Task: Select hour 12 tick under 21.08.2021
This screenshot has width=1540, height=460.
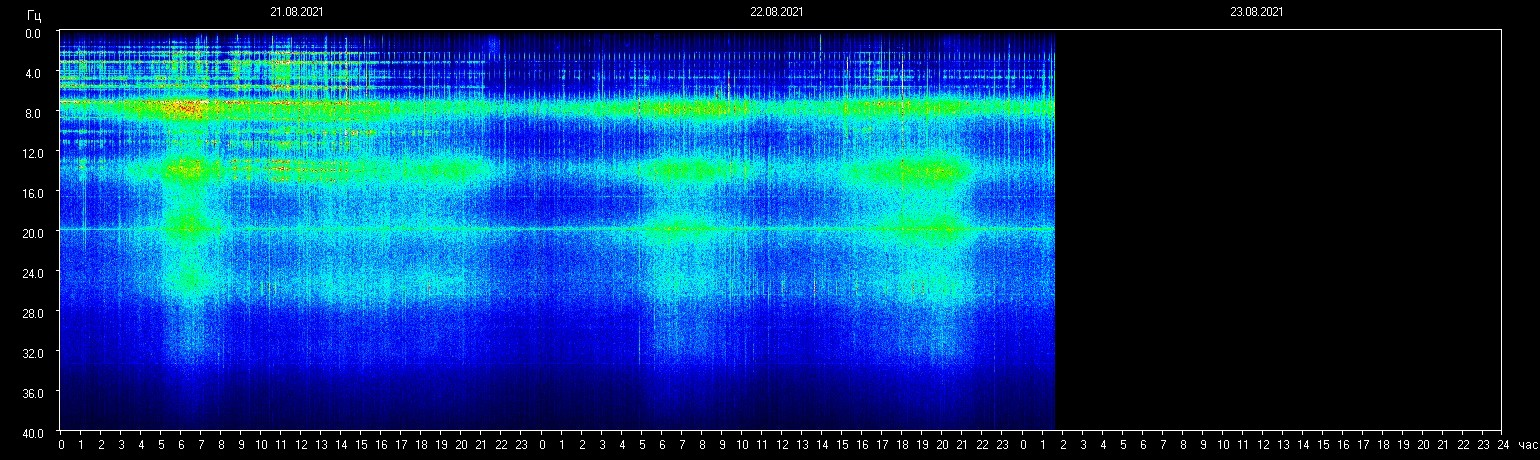Action: [x=301, y=445]
